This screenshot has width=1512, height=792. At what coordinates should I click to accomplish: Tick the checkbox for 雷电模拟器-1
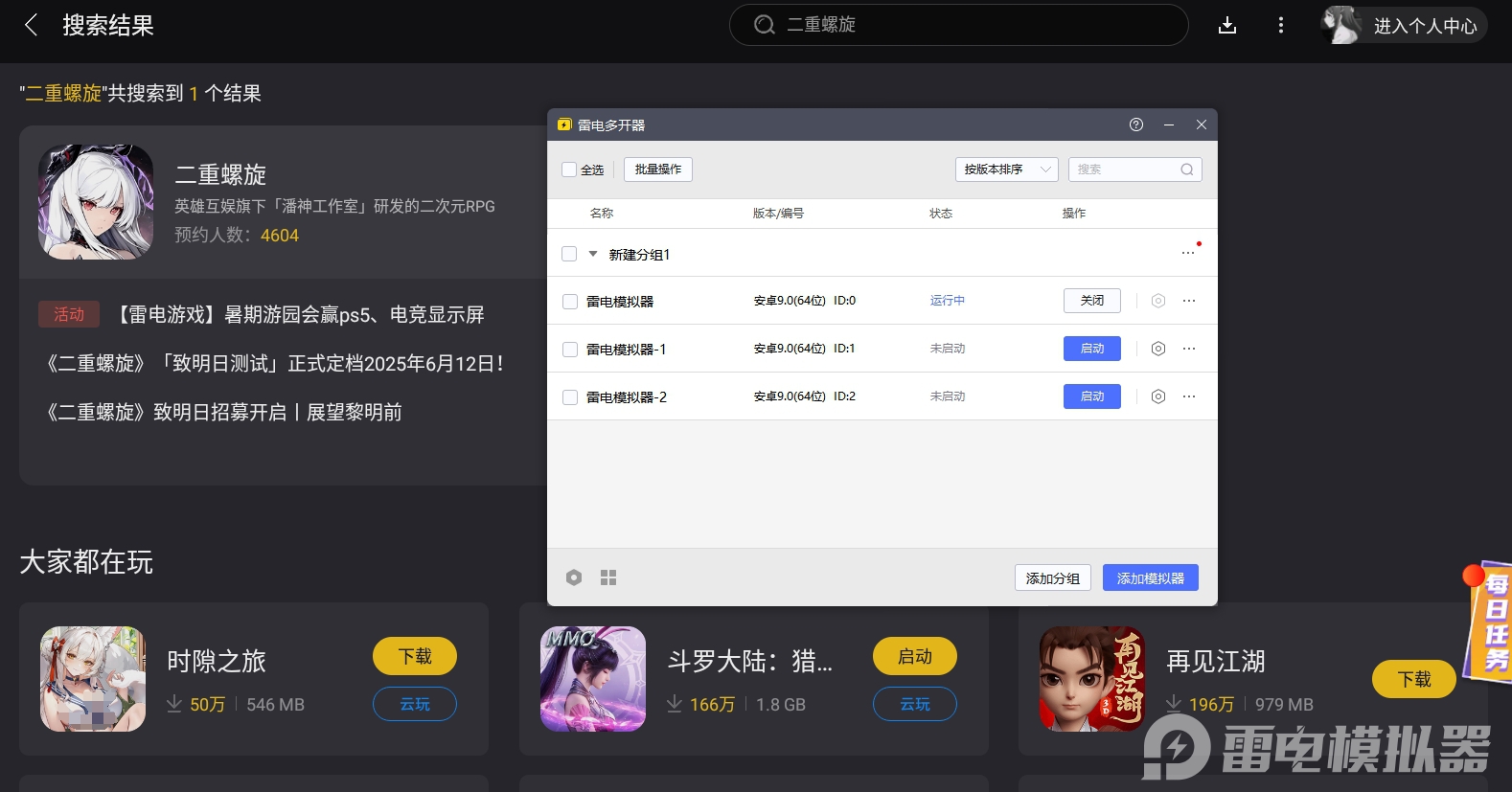click(570, 350)
